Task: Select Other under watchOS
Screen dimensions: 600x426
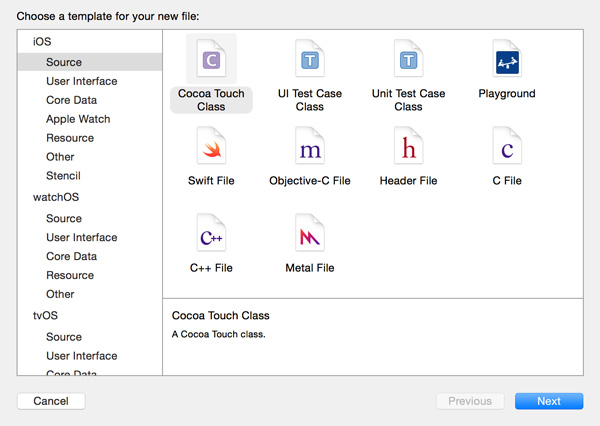Action: (90, 294)
